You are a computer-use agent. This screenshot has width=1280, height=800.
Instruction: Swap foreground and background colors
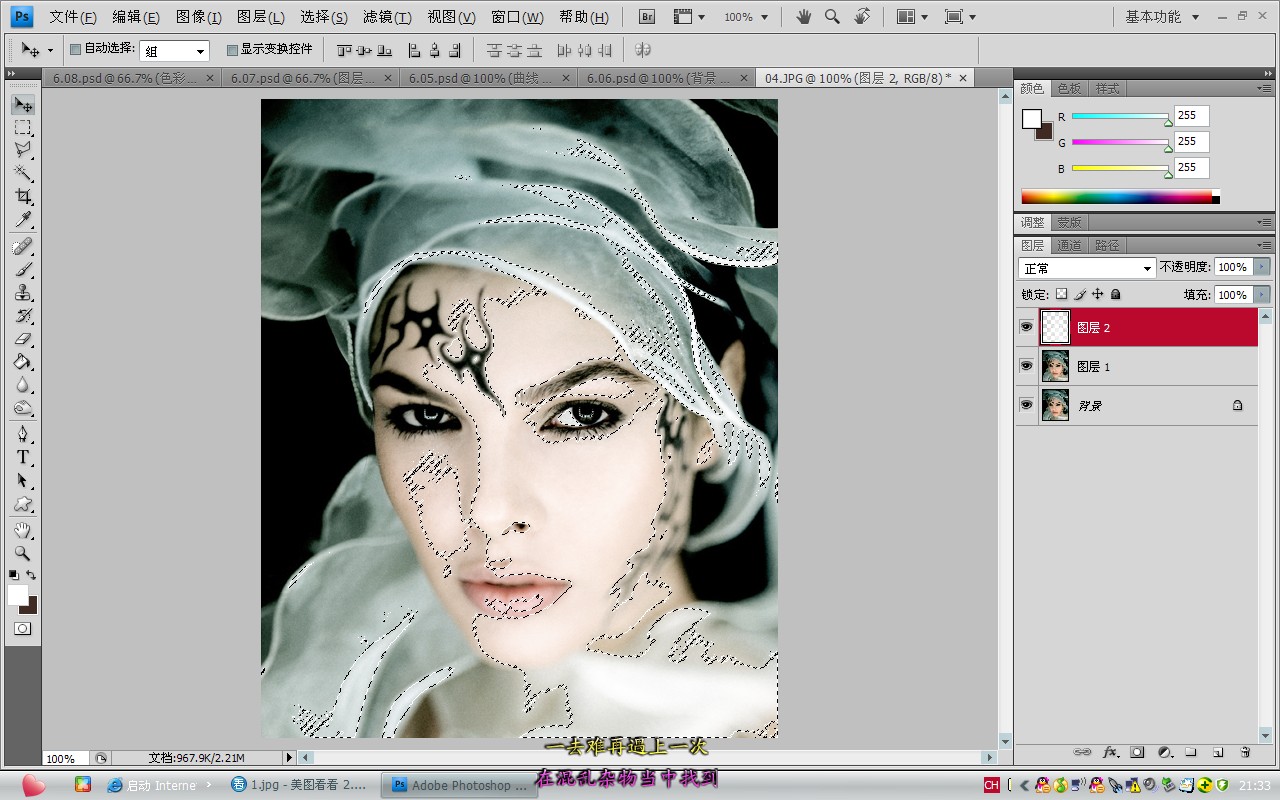[x=32, y=575]
